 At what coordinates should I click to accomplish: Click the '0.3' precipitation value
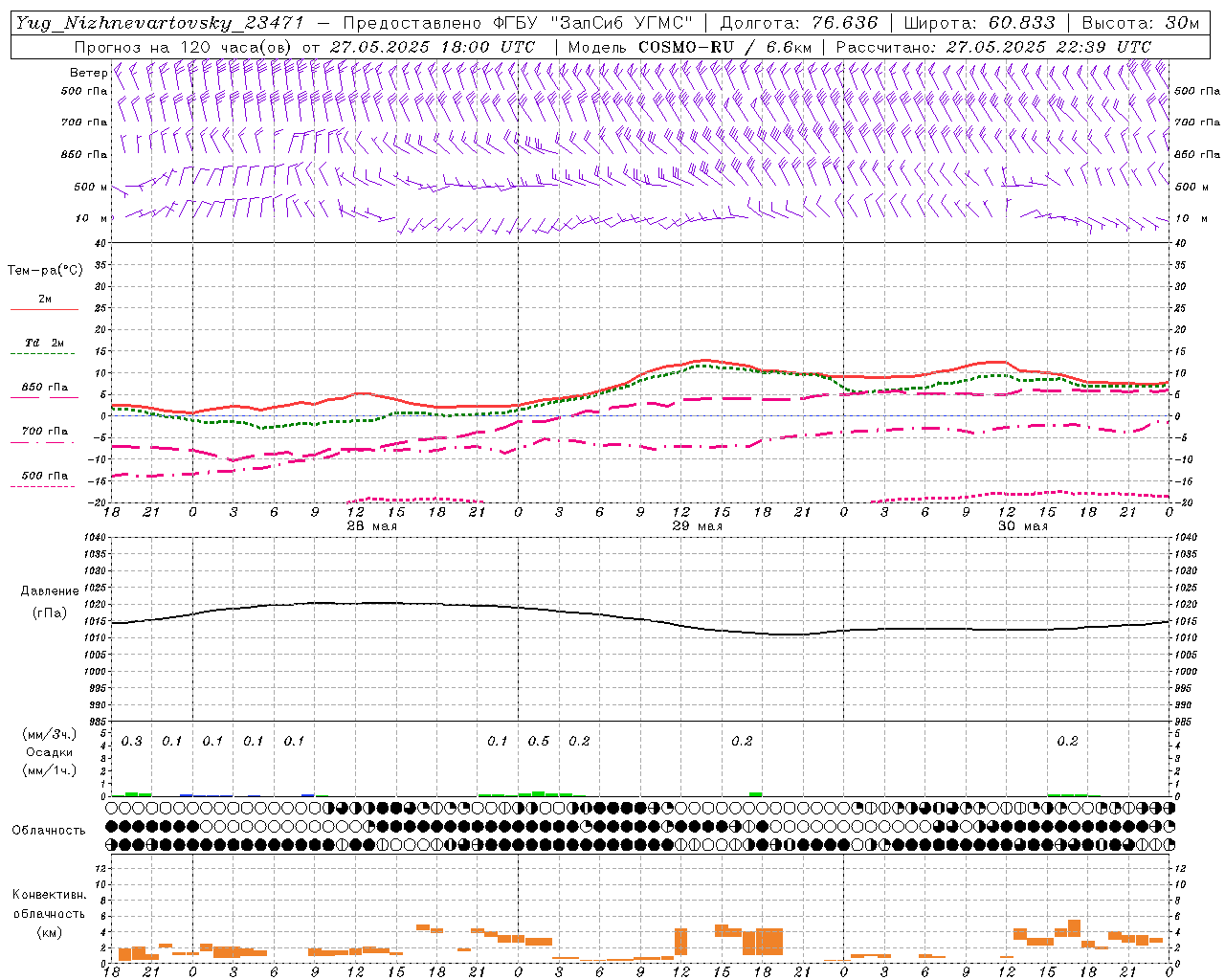132,742
